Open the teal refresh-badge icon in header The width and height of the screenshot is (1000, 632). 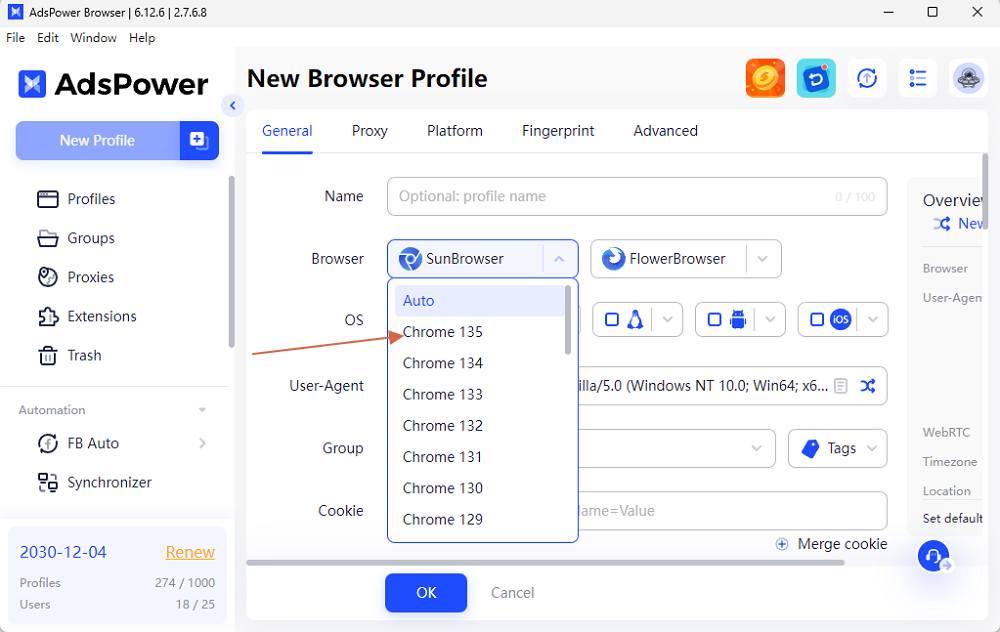816,78
